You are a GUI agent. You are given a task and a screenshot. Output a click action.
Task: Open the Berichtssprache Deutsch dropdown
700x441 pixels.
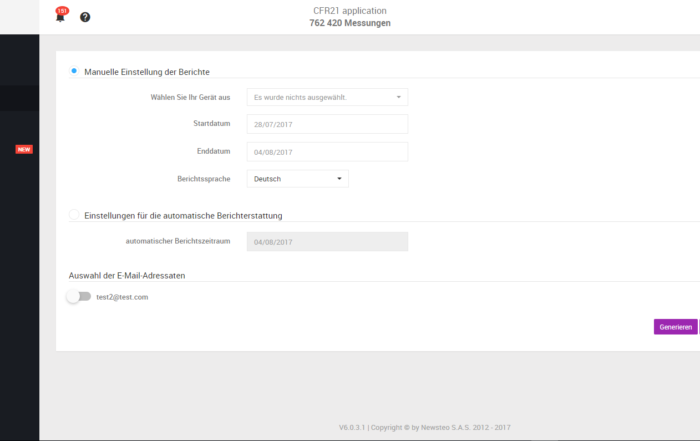click(298, 179)
